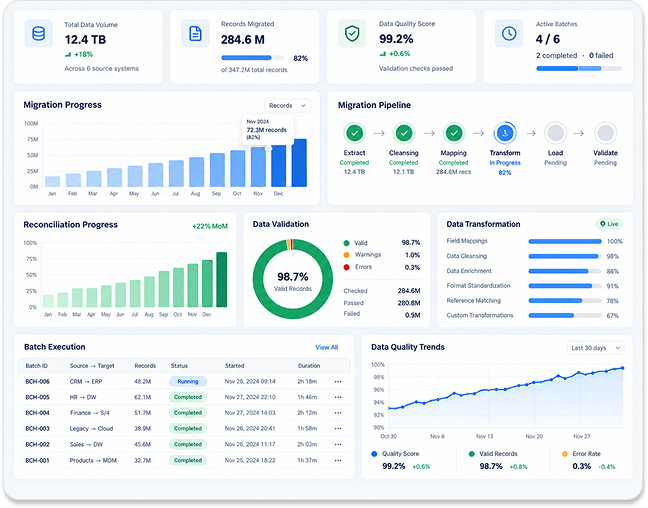Click the Records Migrated document icon
Viewport: 648px width, 508px height.
(195, 33)
